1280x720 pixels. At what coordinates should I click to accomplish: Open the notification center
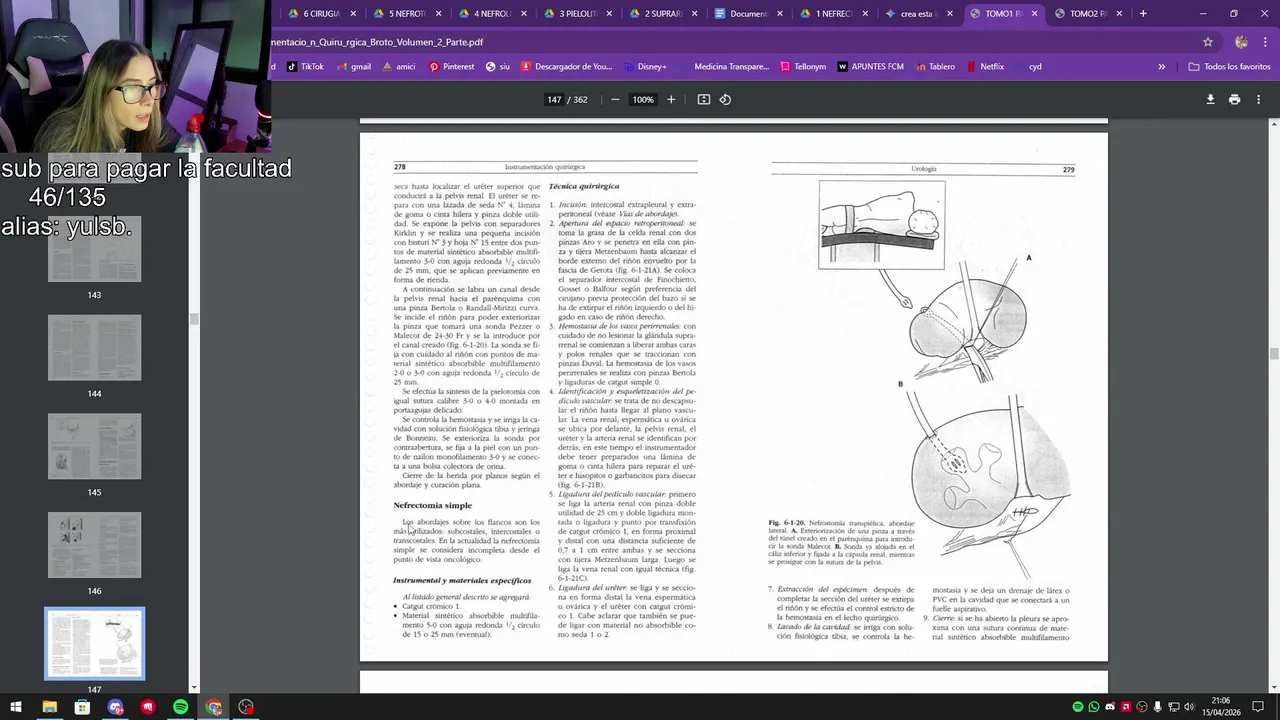(1259, 707)
